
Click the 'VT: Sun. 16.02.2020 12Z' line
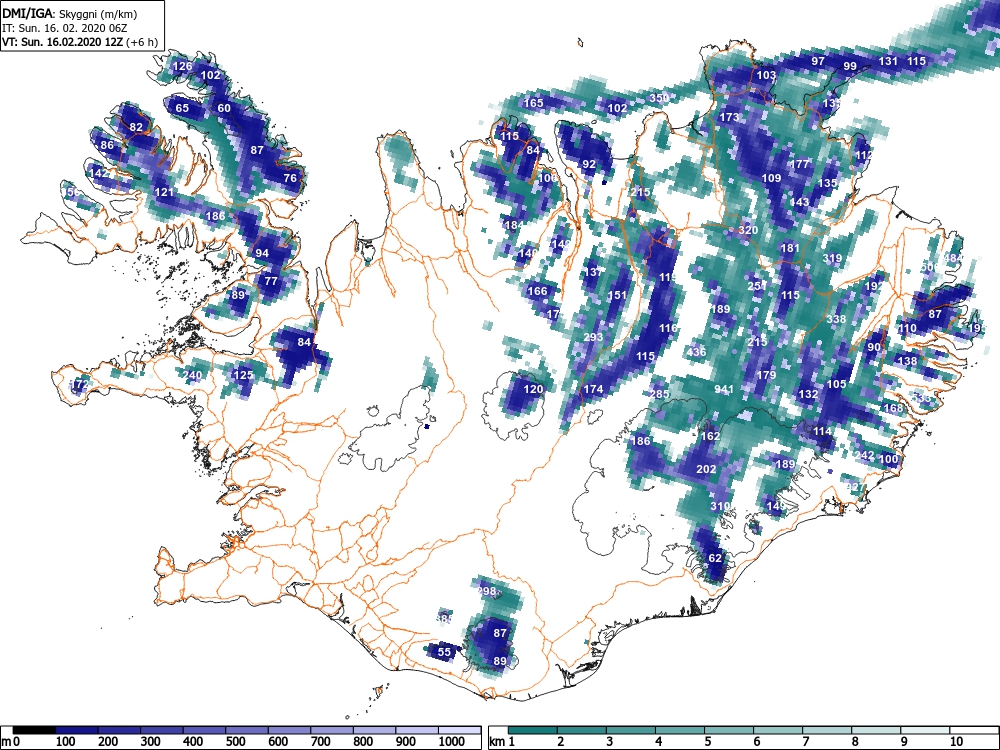click(62, 42)
